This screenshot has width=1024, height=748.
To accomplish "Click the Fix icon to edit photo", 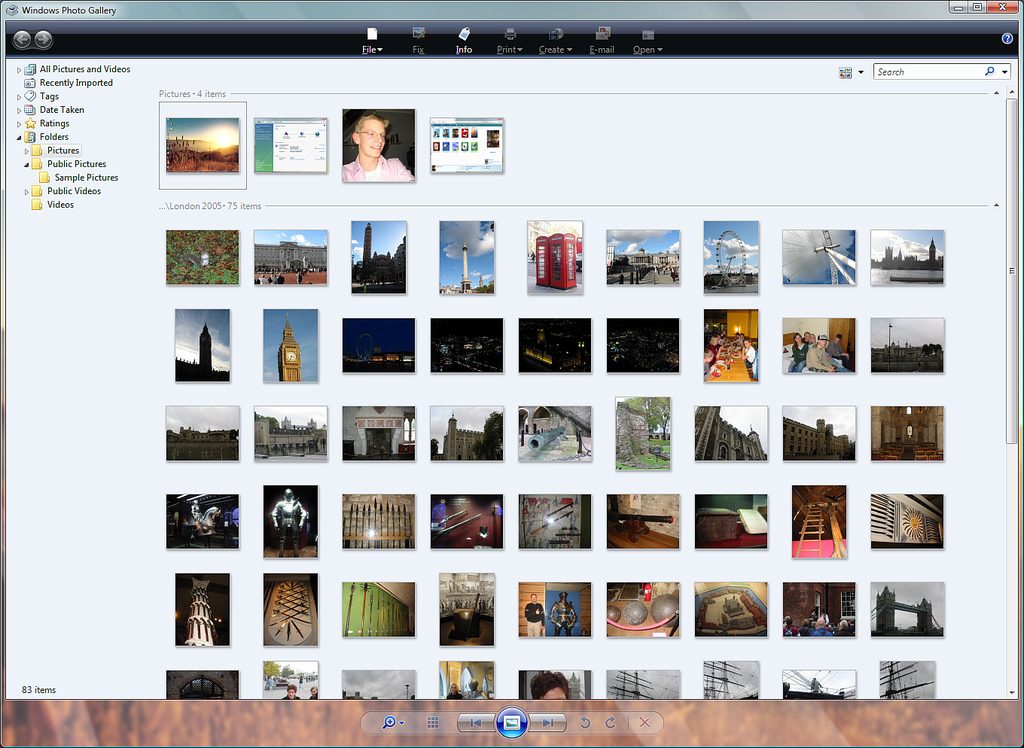I will point(417,39).
